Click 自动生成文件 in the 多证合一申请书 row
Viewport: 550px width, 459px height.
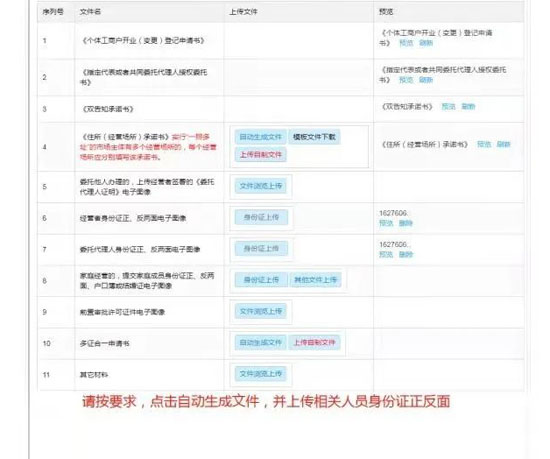point(261,343)
